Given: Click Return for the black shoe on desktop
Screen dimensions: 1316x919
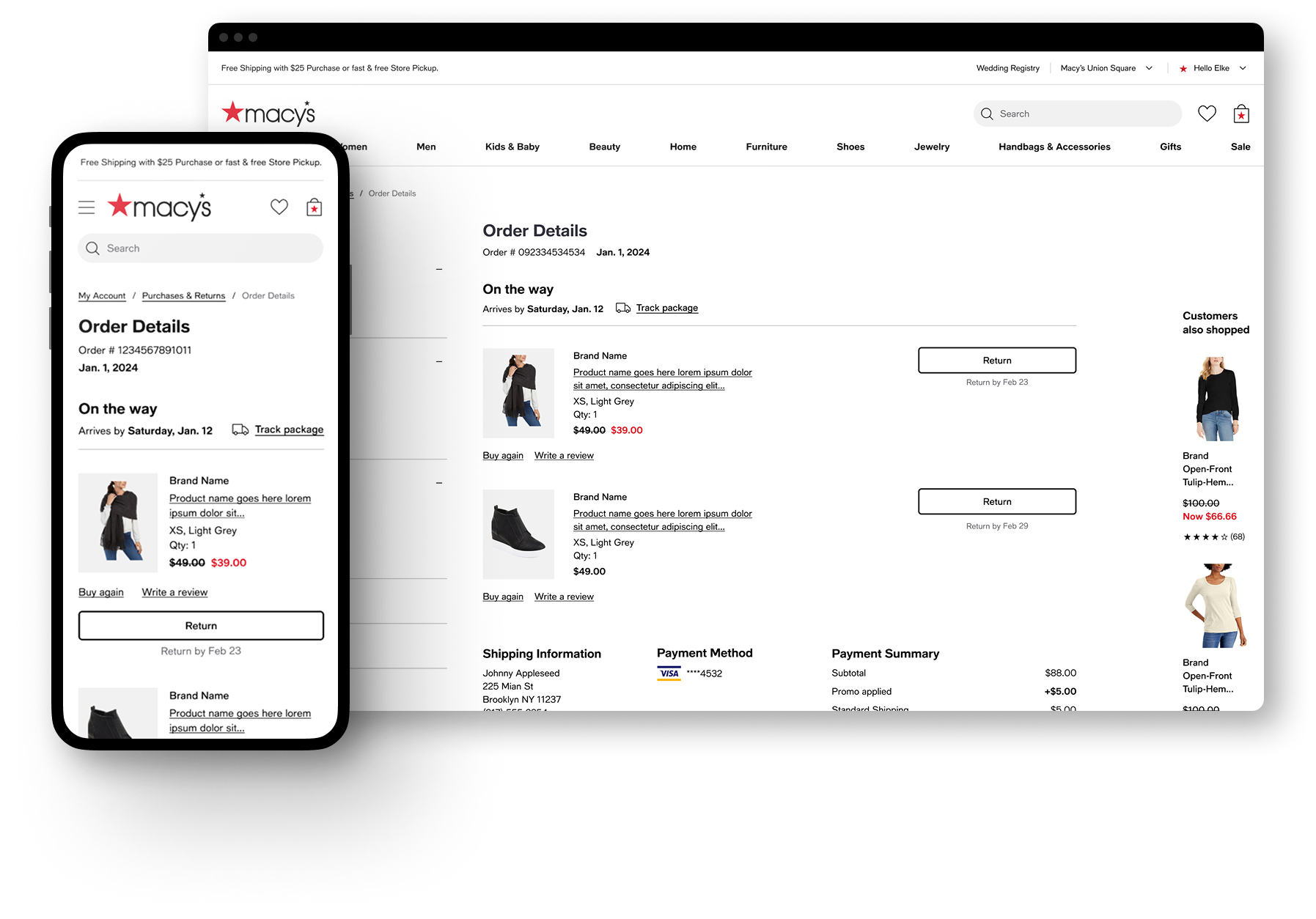Looking at the screenshot, I should click(997, 502).
